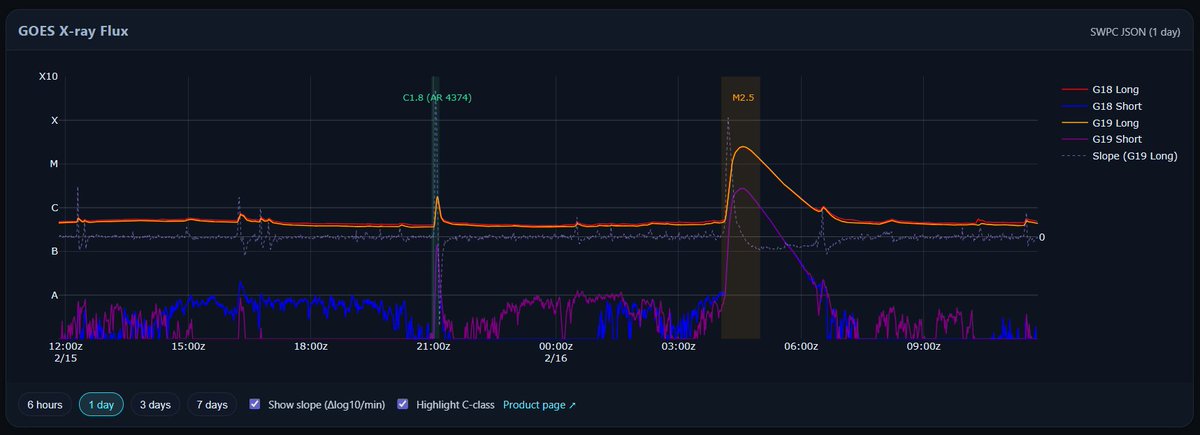Toggle G18 Long legend entry
The height and width of the screenshot is (435, 1200).
point(1101,90)
